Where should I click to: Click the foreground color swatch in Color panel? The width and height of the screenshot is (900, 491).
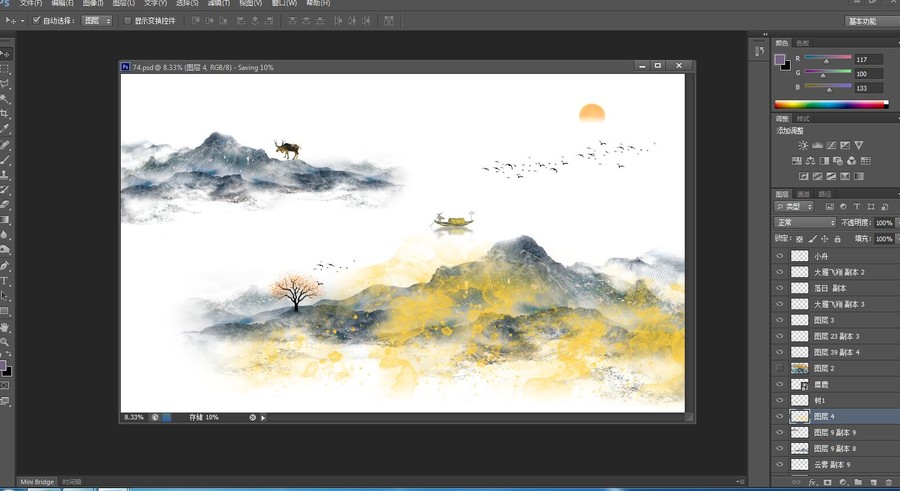(x=779, y=60)
